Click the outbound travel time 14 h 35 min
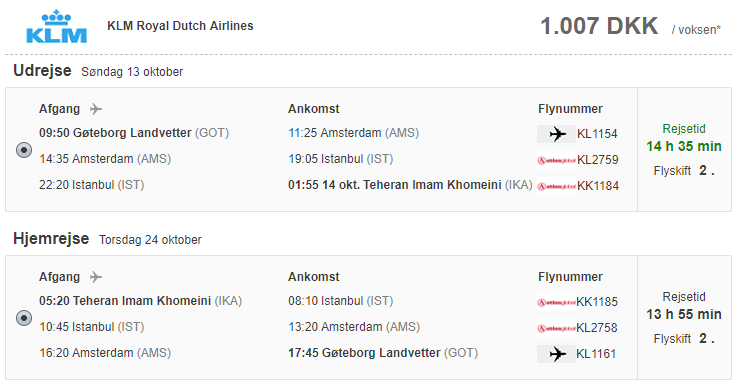The image size is (737, 385). click(x=684, y=146)
